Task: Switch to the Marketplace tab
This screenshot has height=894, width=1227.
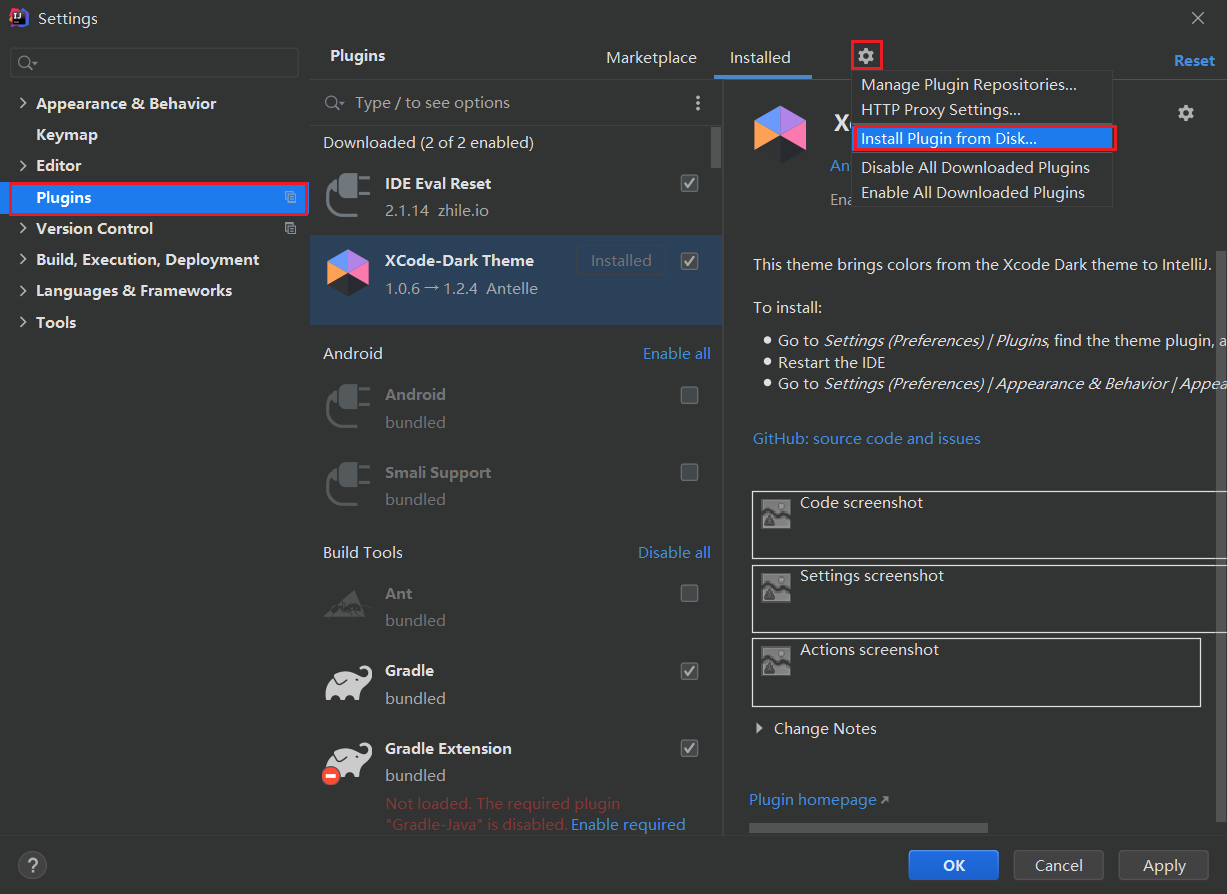Action: click(651, 58)
